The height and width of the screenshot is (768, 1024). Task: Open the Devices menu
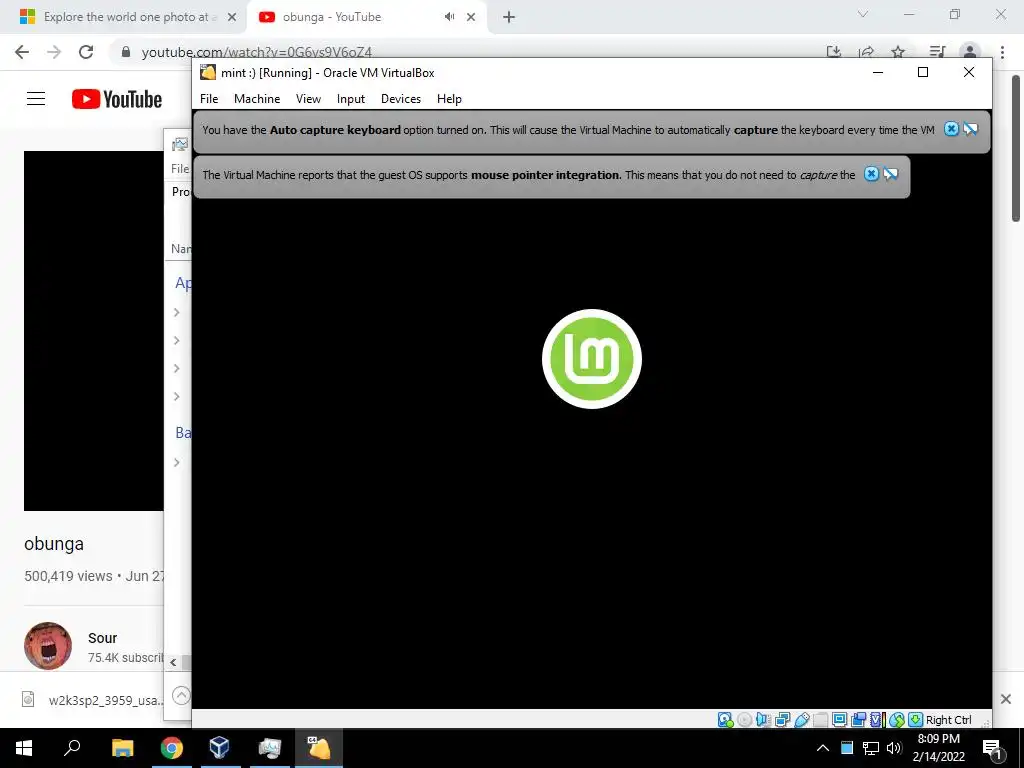[401, 99]
